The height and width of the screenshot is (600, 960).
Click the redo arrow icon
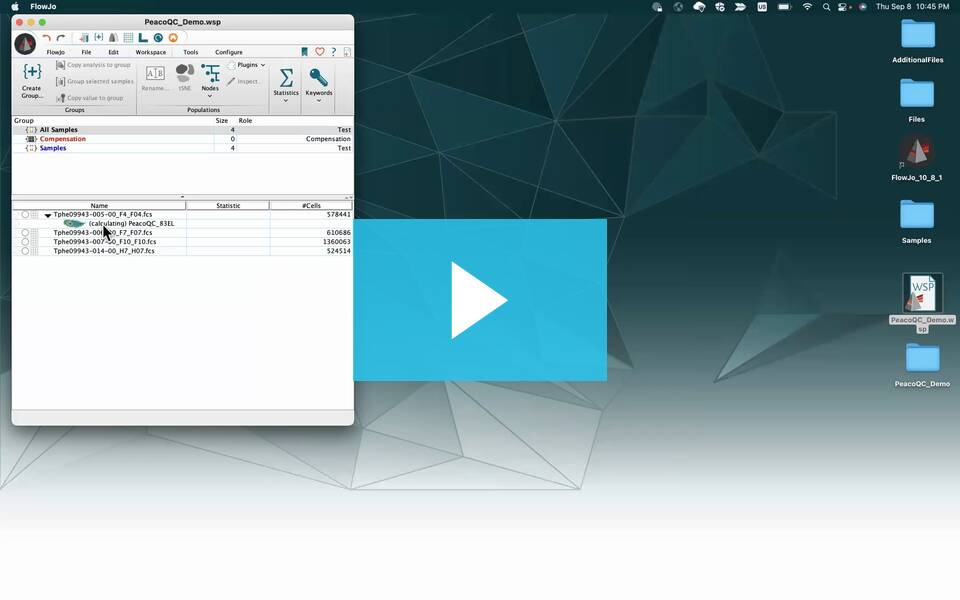61,38
